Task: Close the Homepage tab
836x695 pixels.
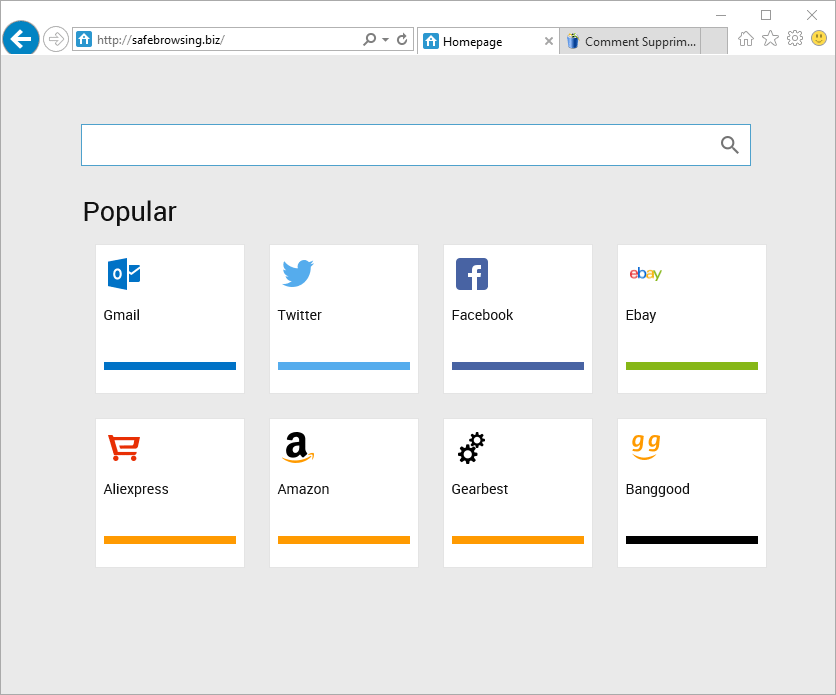Action: 549,41
